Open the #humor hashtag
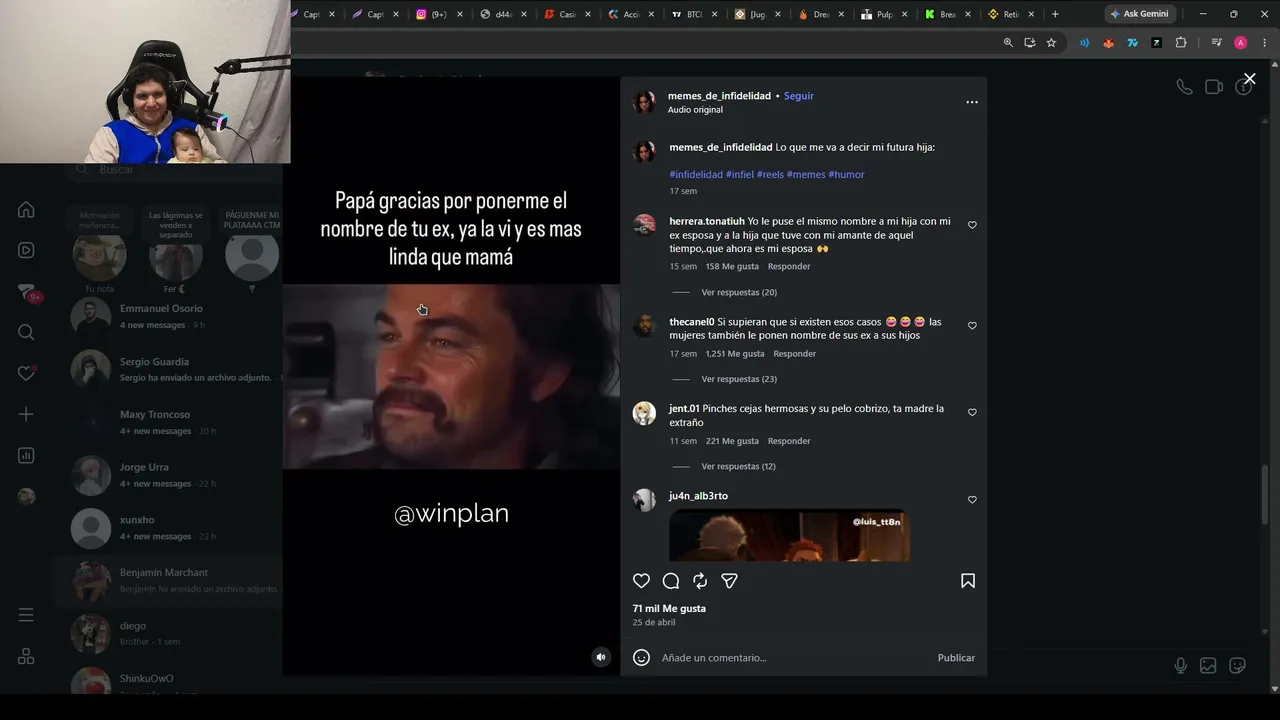This screenshot has height=720, width=1280. pyautogui.click(x=846, y=175)
